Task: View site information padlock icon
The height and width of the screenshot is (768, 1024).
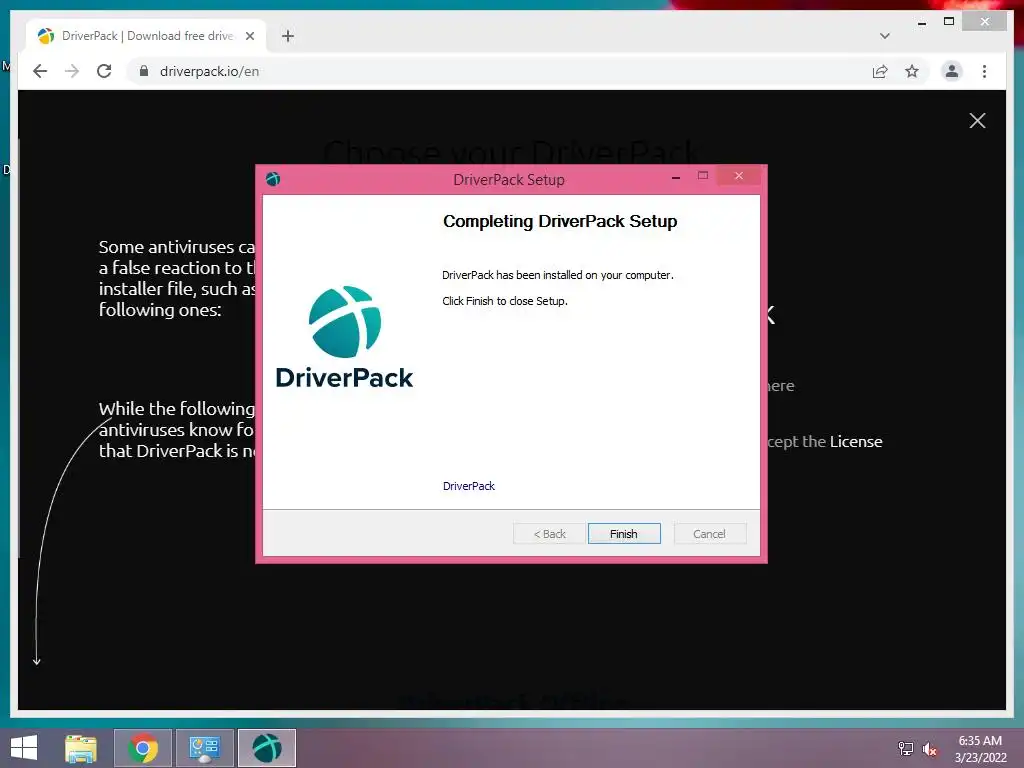Action: 144,71
